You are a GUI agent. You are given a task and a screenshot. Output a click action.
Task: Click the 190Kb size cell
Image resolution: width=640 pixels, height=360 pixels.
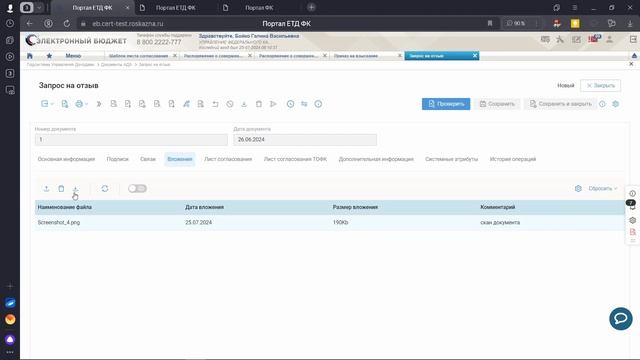coord(340,222)
